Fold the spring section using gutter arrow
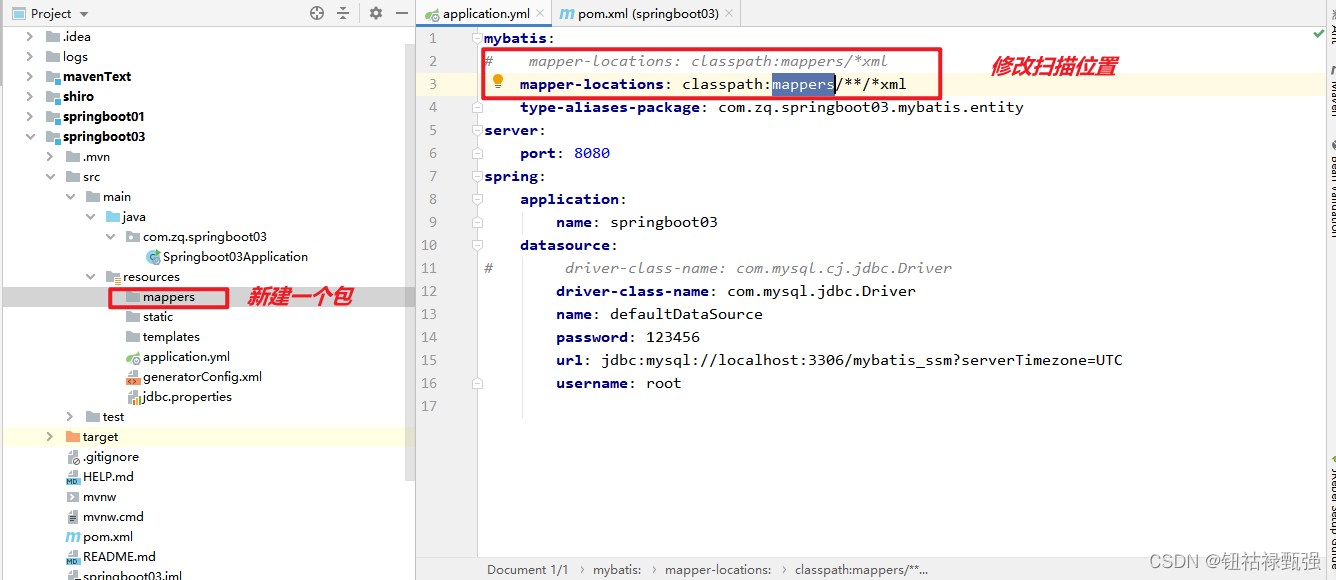The height and width of the screenshot is (580, 1336). [477, 176]
